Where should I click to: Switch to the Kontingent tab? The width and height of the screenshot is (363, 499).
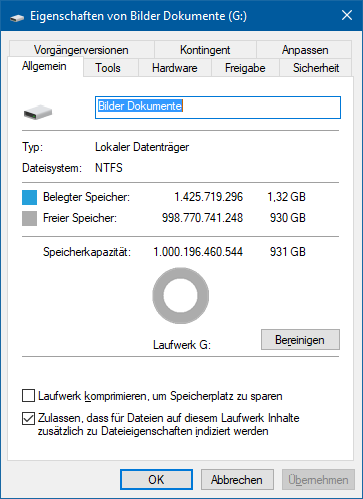click(205, 50)
